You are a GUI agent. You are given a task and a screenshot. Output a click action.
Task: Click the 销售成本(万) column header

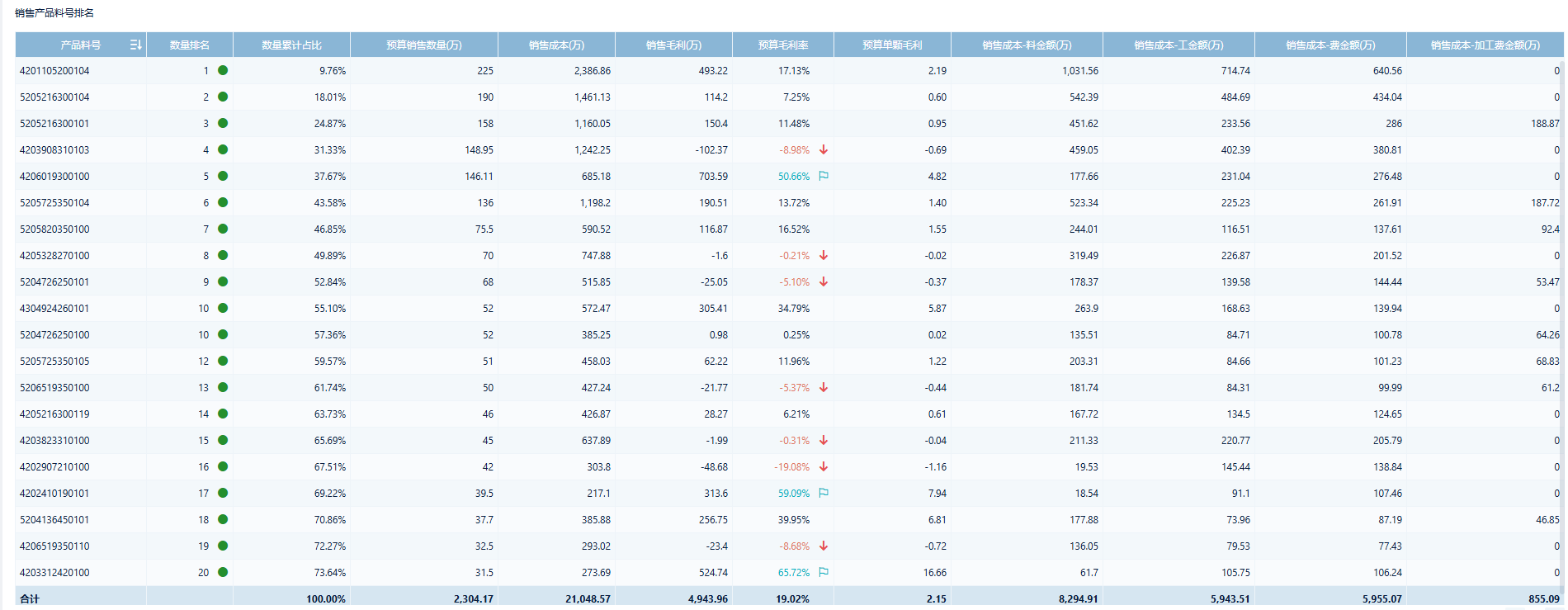coord(556,45)
